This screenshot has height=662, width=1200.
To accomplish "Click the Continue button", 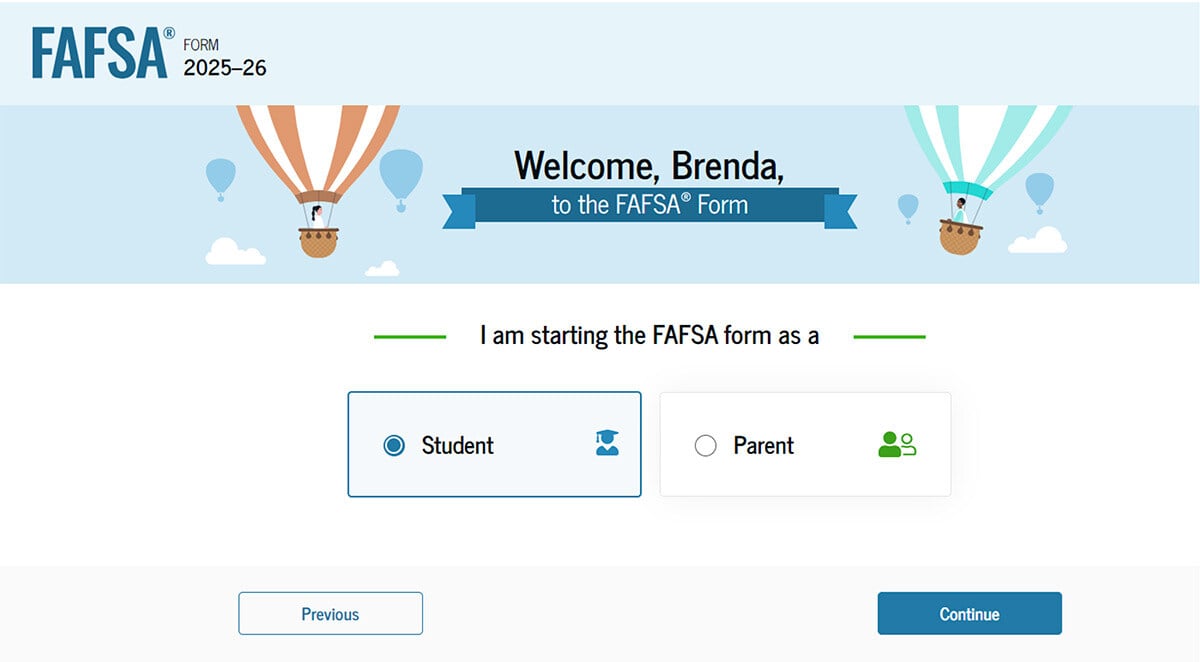I will tap(969, 613).
